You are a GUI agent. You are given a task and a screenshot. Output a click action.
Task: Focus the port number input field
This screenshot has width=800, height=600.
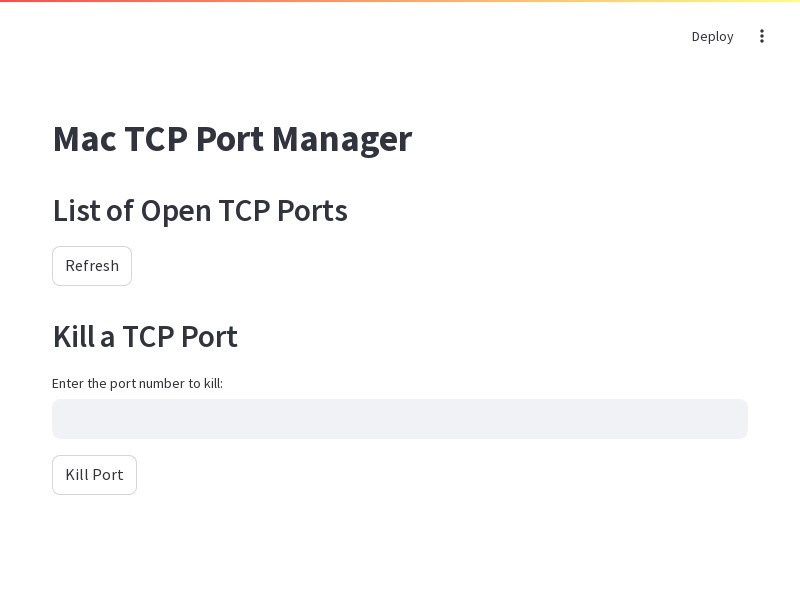tap(400, 419)
